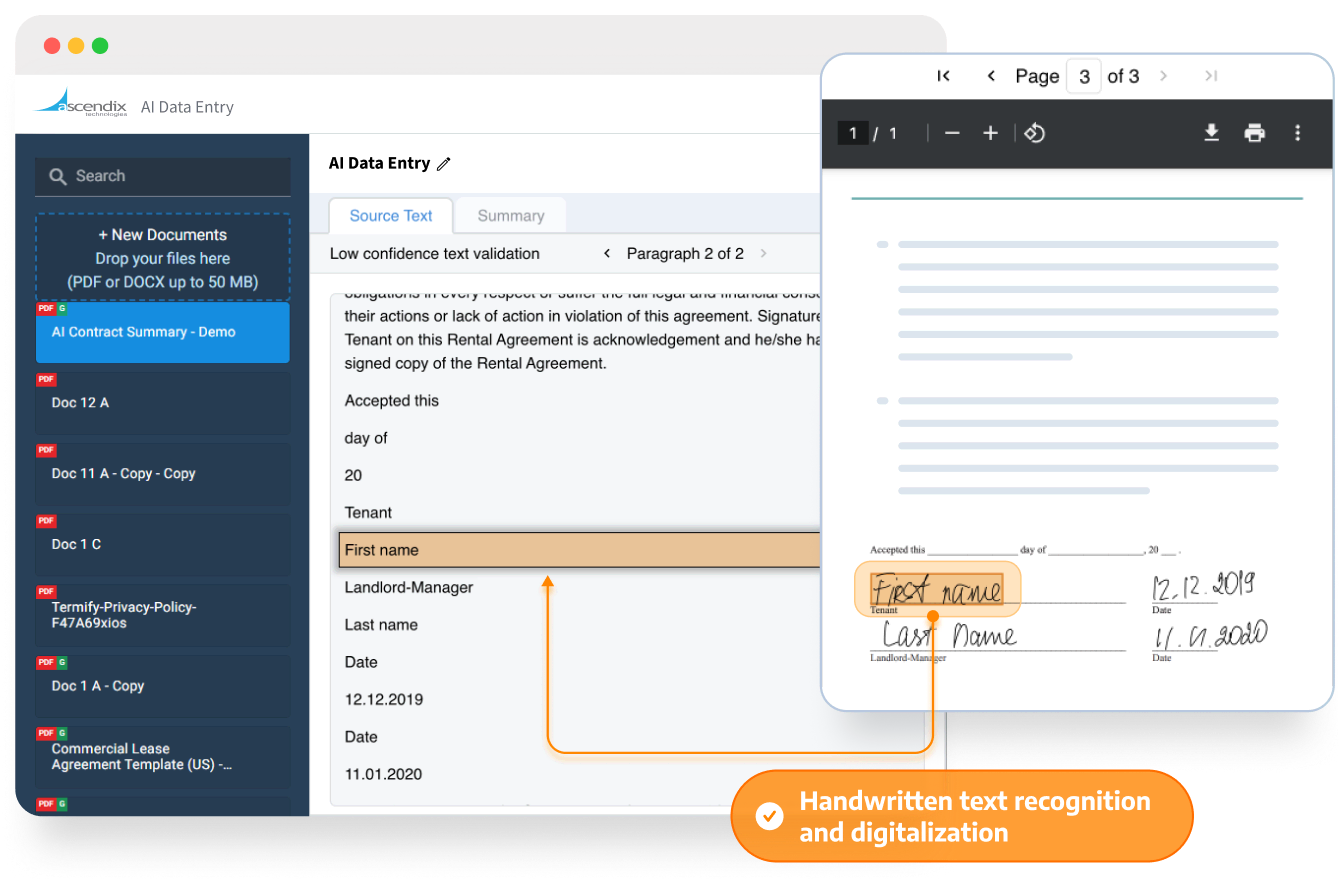Click the pencil edit icon beside AI Data Entry
Screen dimensions: 1339x879
444,164
